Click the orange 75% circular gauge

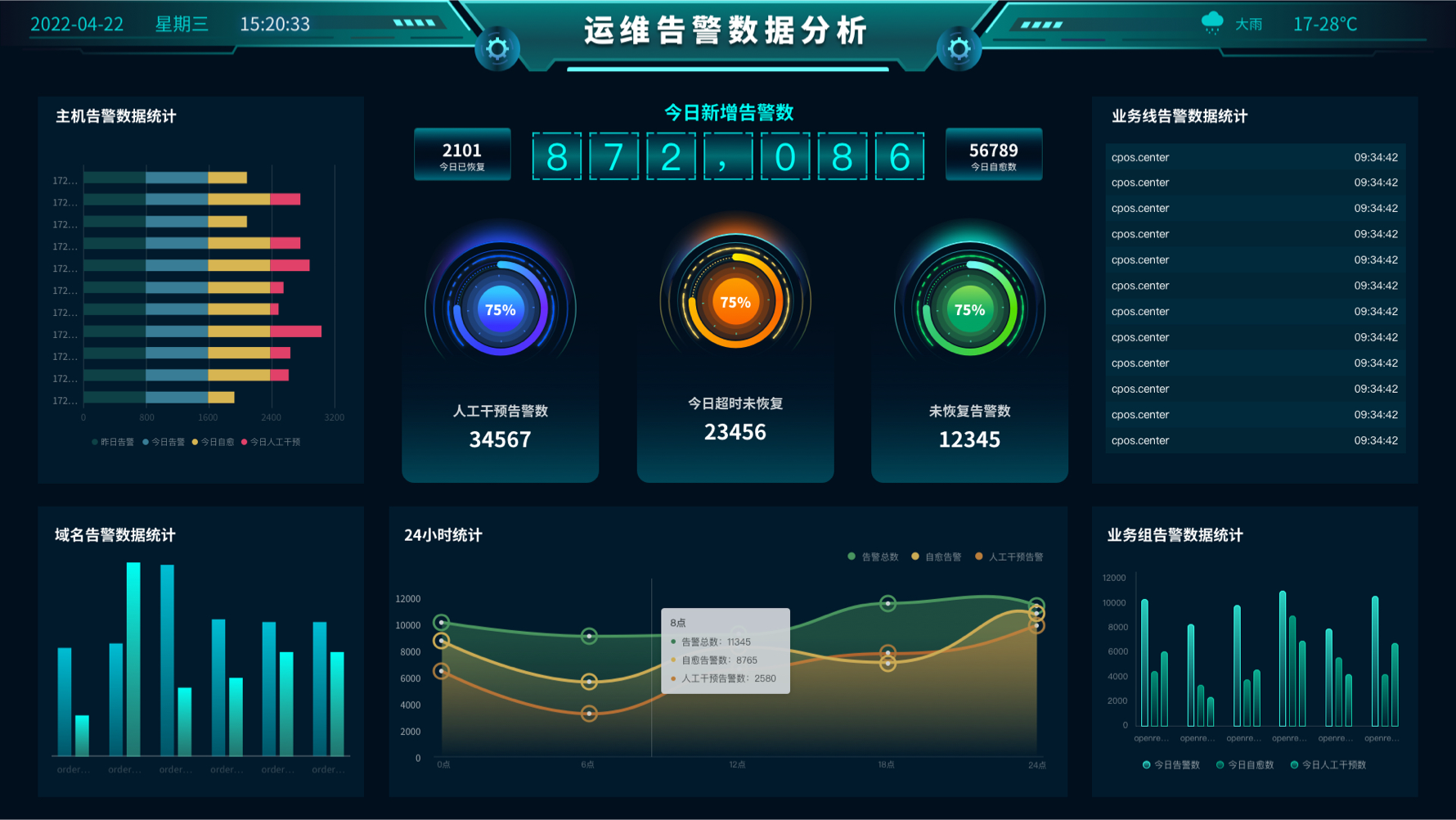735,302
